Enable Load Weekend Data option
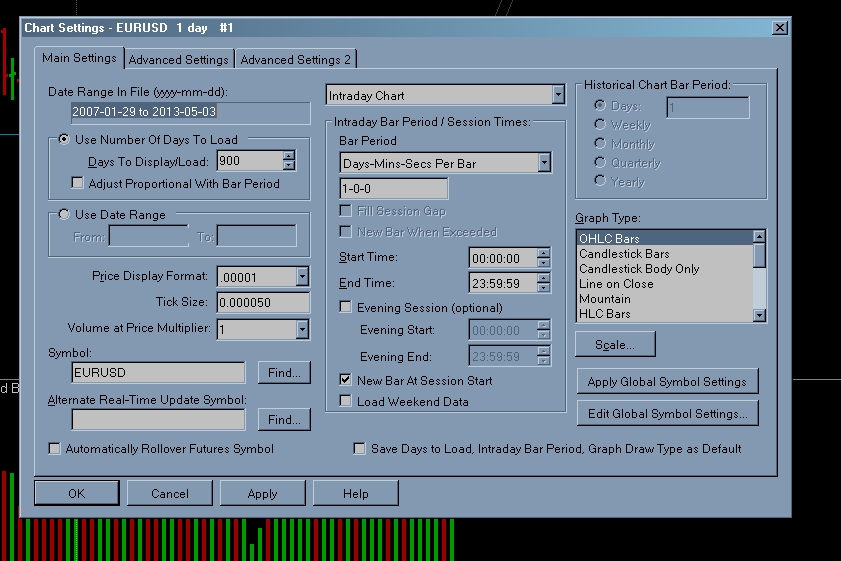Viewport: 841px width, 561px height. click(347, 402)
